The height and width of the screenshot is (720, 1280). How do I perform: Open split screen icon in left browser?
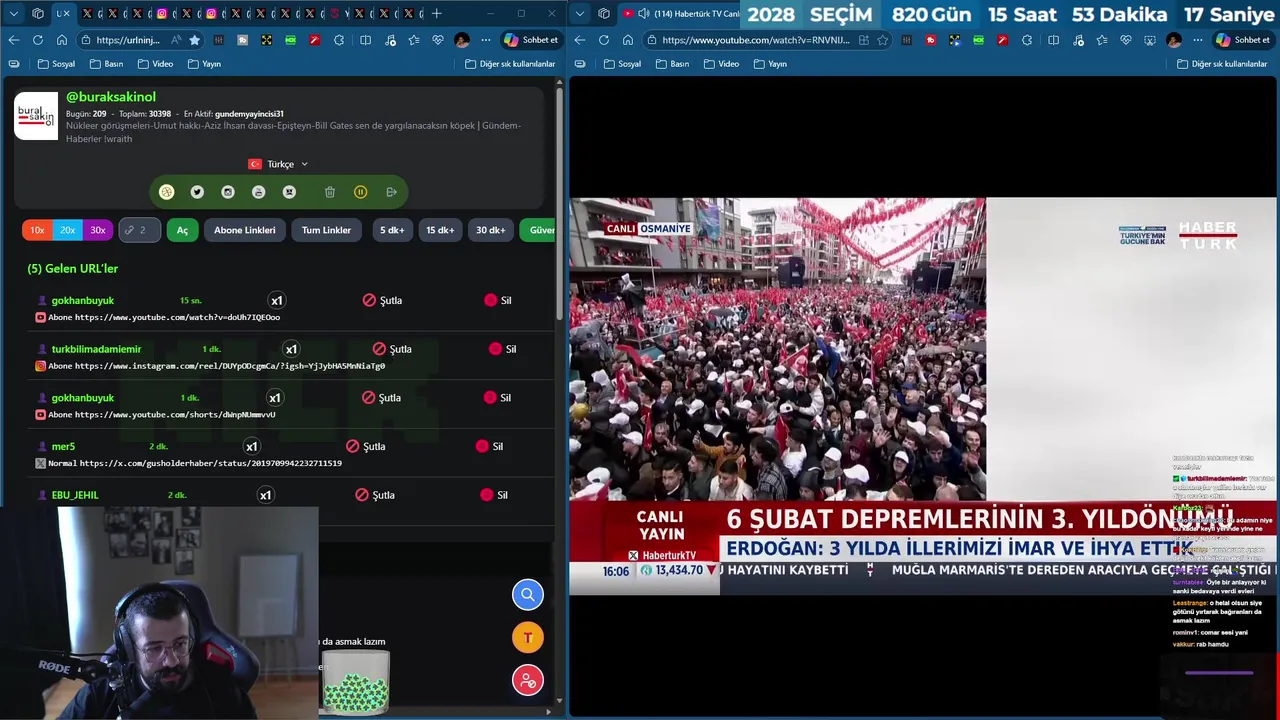coord(365,40)
